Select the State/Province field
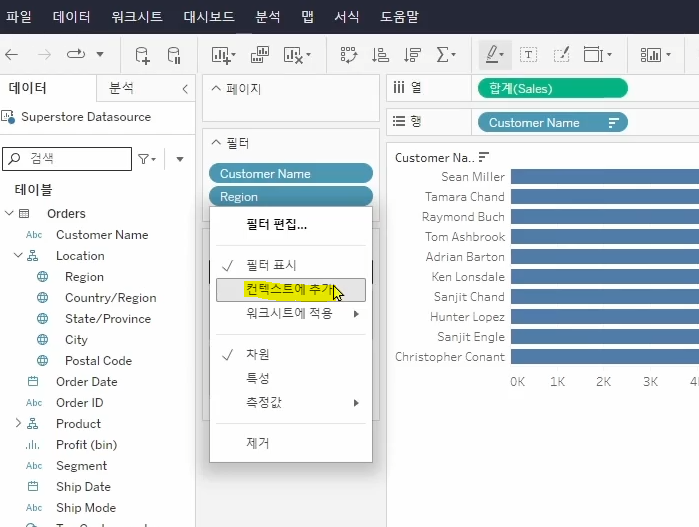 (x=108, y=318)
